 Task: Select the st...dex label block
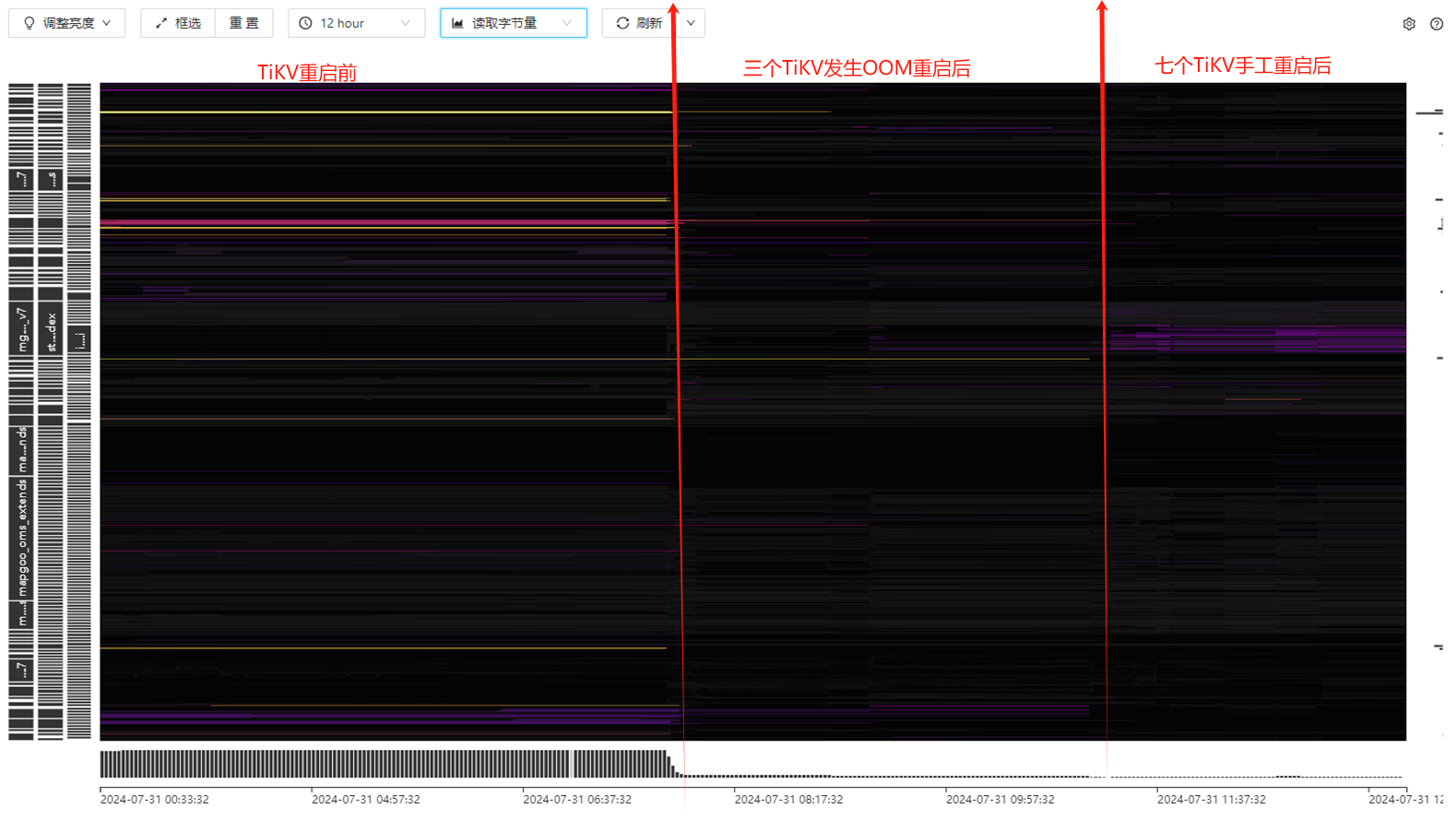click(x=51, y=329)
